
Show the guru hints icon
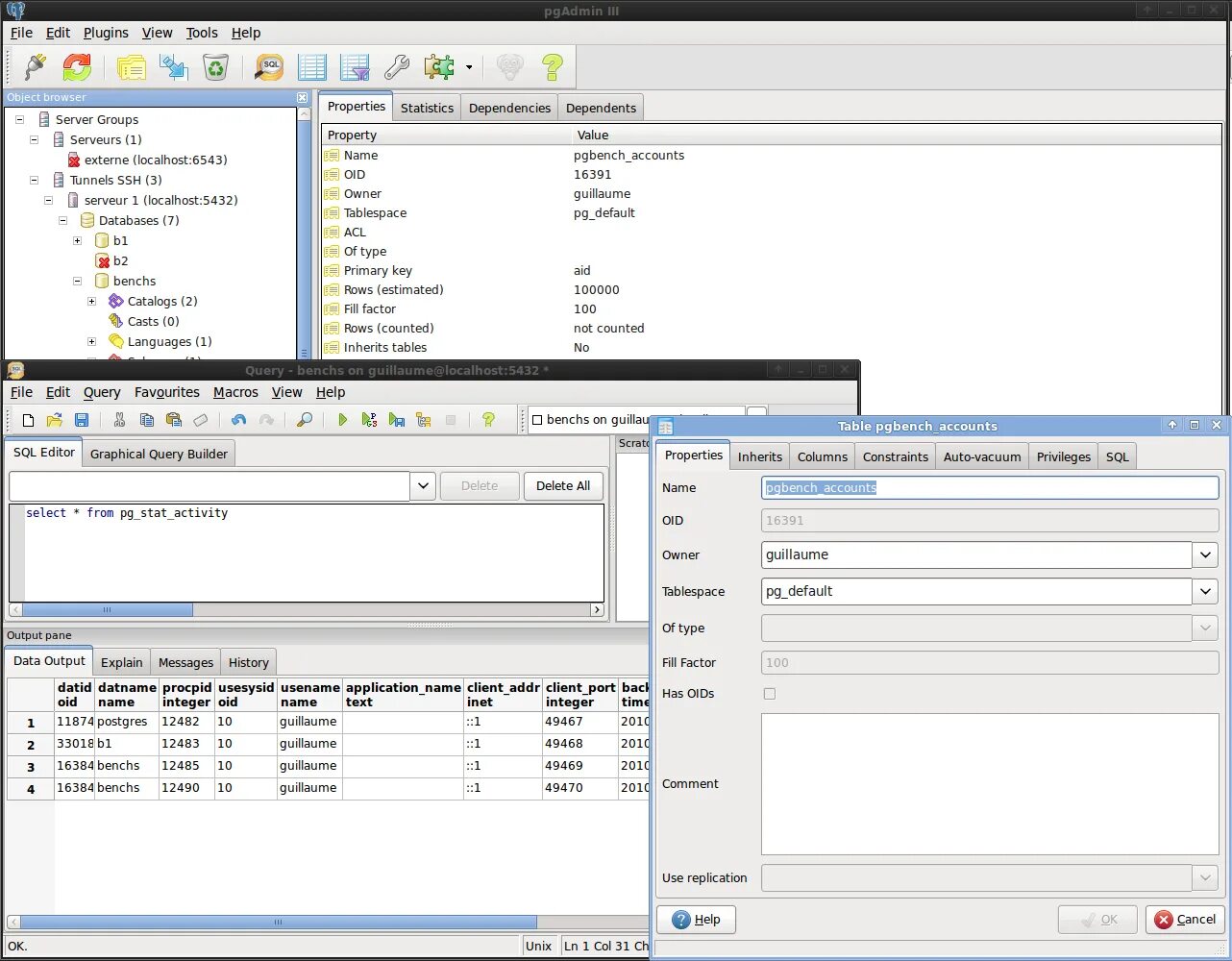coord(510,67)
